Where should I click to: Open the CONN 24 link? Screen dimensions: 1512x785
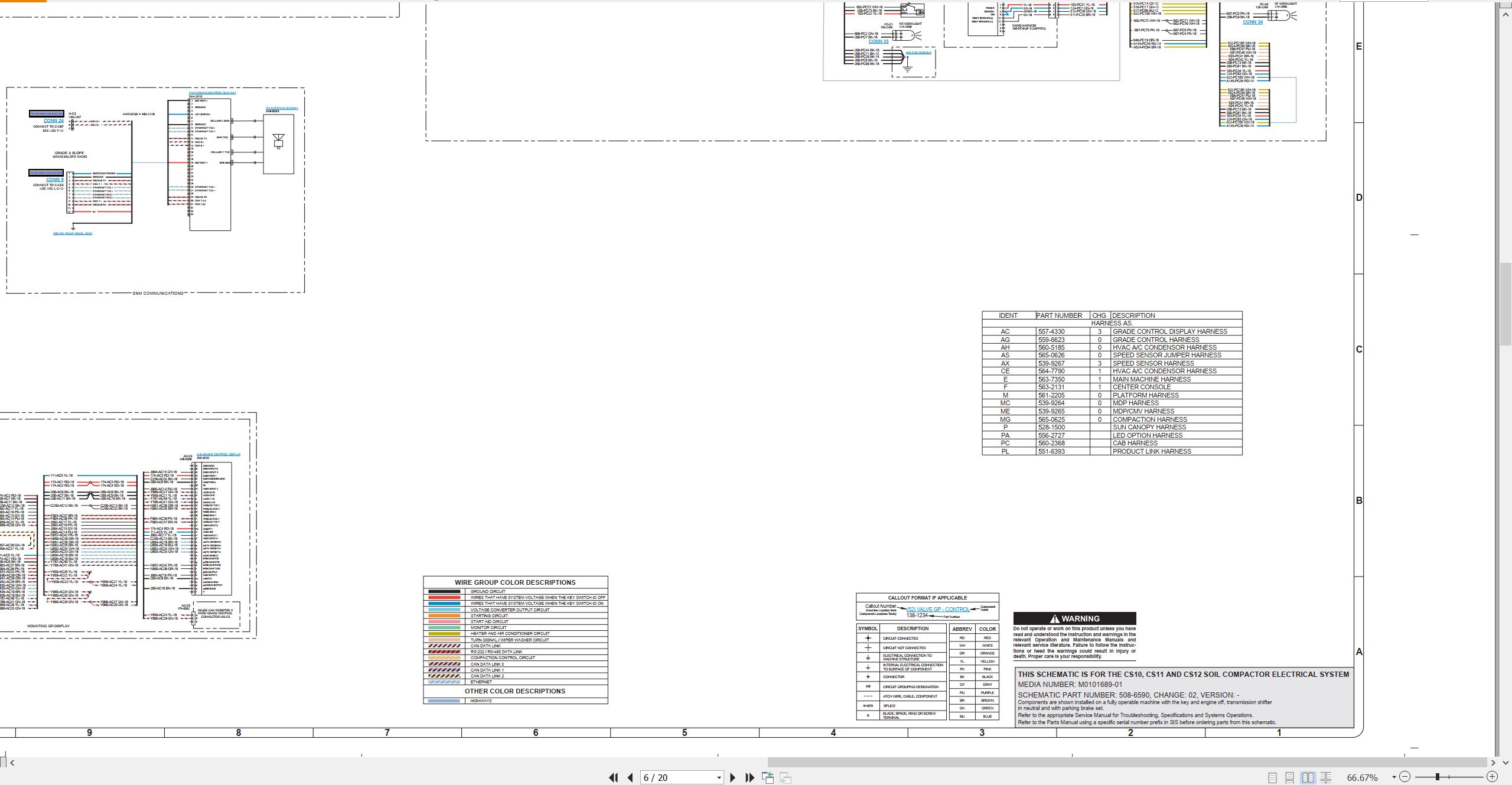pos(54,120)
